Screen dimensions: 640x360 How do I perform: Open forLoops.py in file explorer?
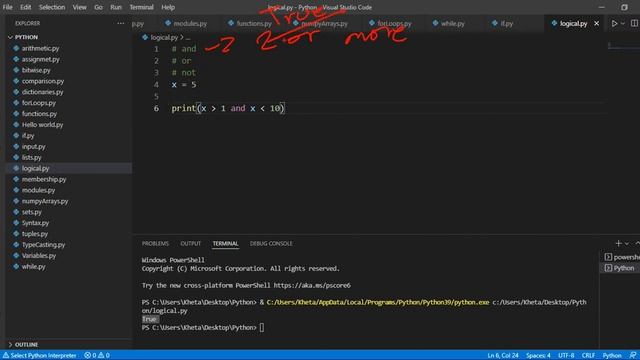(39, 103)
